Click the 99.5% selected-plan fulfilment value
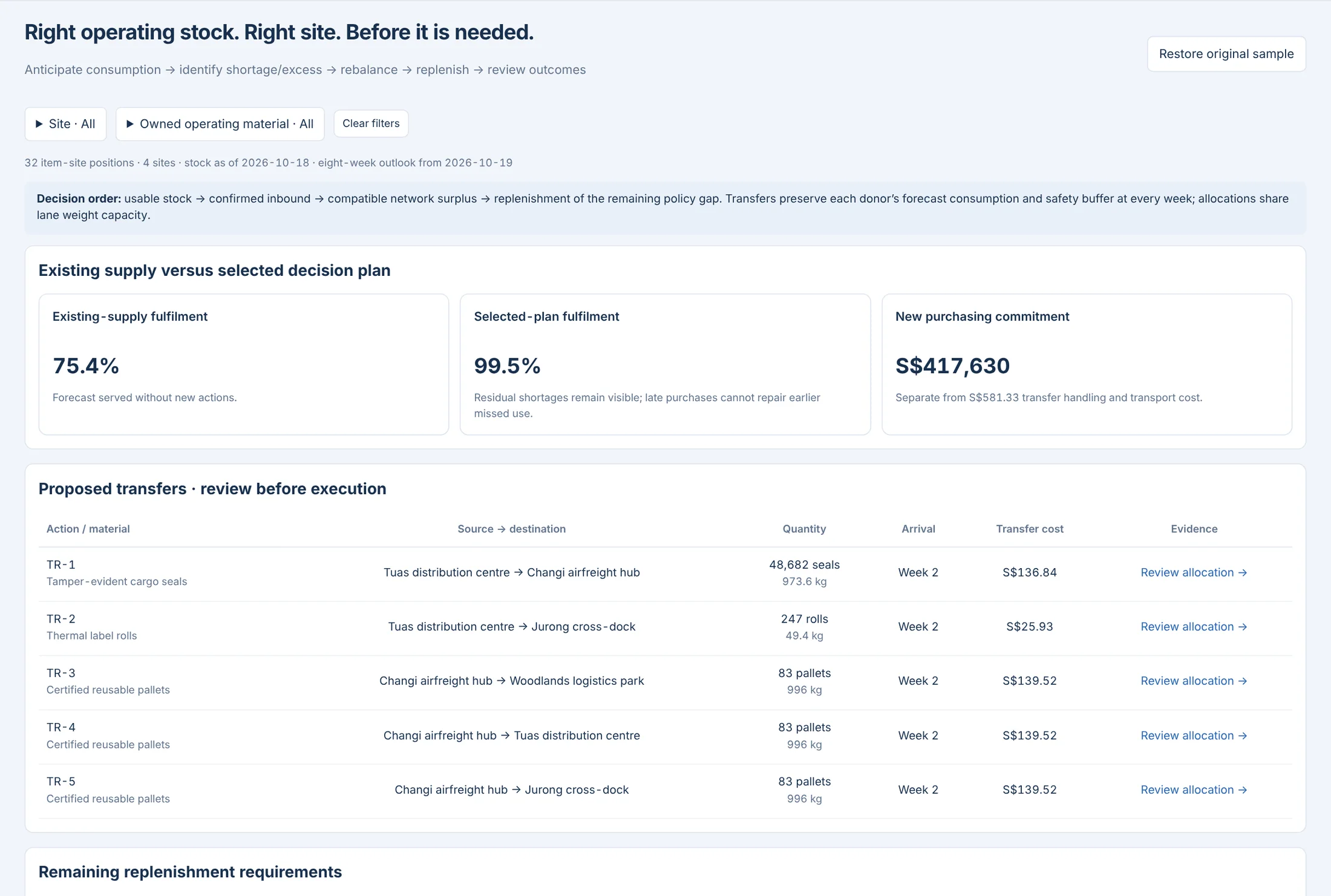 click(507, 365)
